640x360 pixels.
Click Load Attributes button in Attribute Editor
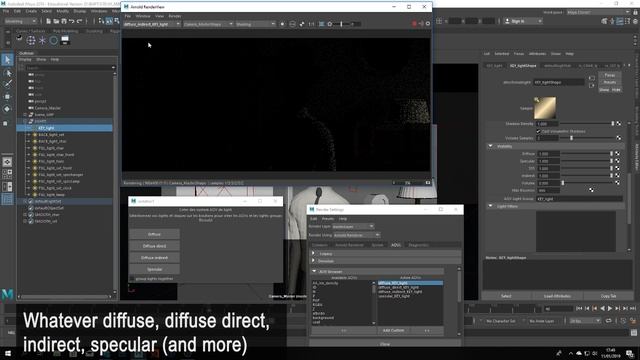coord(557,296)
